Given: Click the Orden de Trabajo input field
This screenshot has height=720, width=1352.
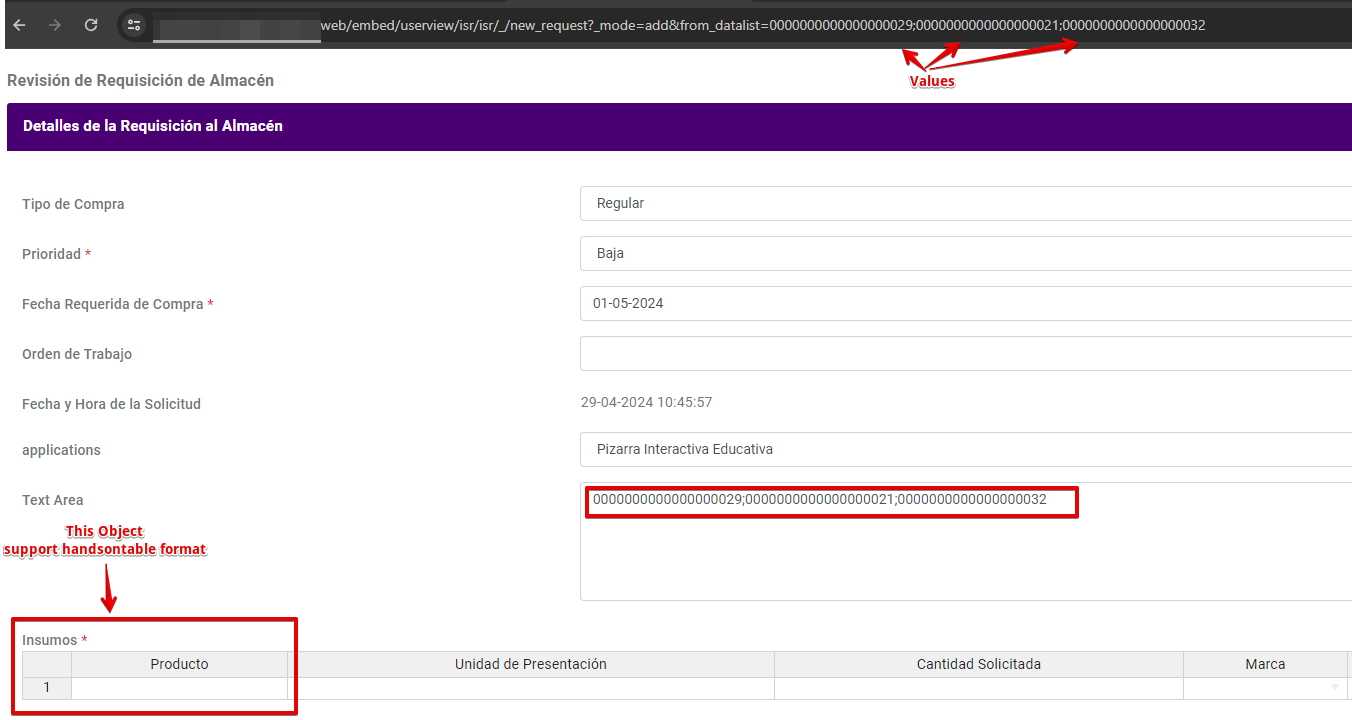Looking at the screenshot, I should [966, 353].
